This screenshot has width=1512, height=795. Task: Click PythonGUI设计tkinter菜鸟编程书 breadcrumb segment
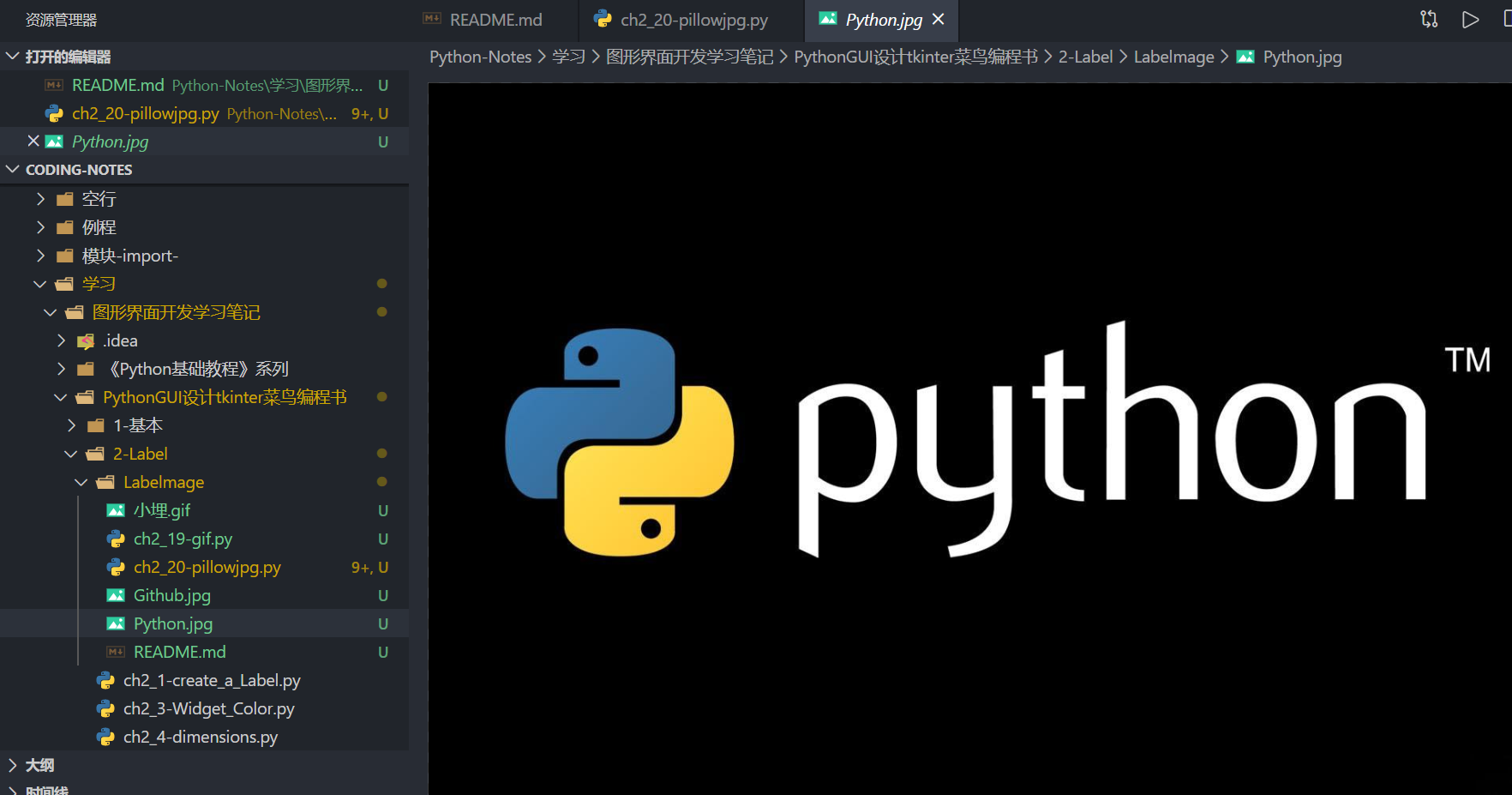click(x=915, y=57)
